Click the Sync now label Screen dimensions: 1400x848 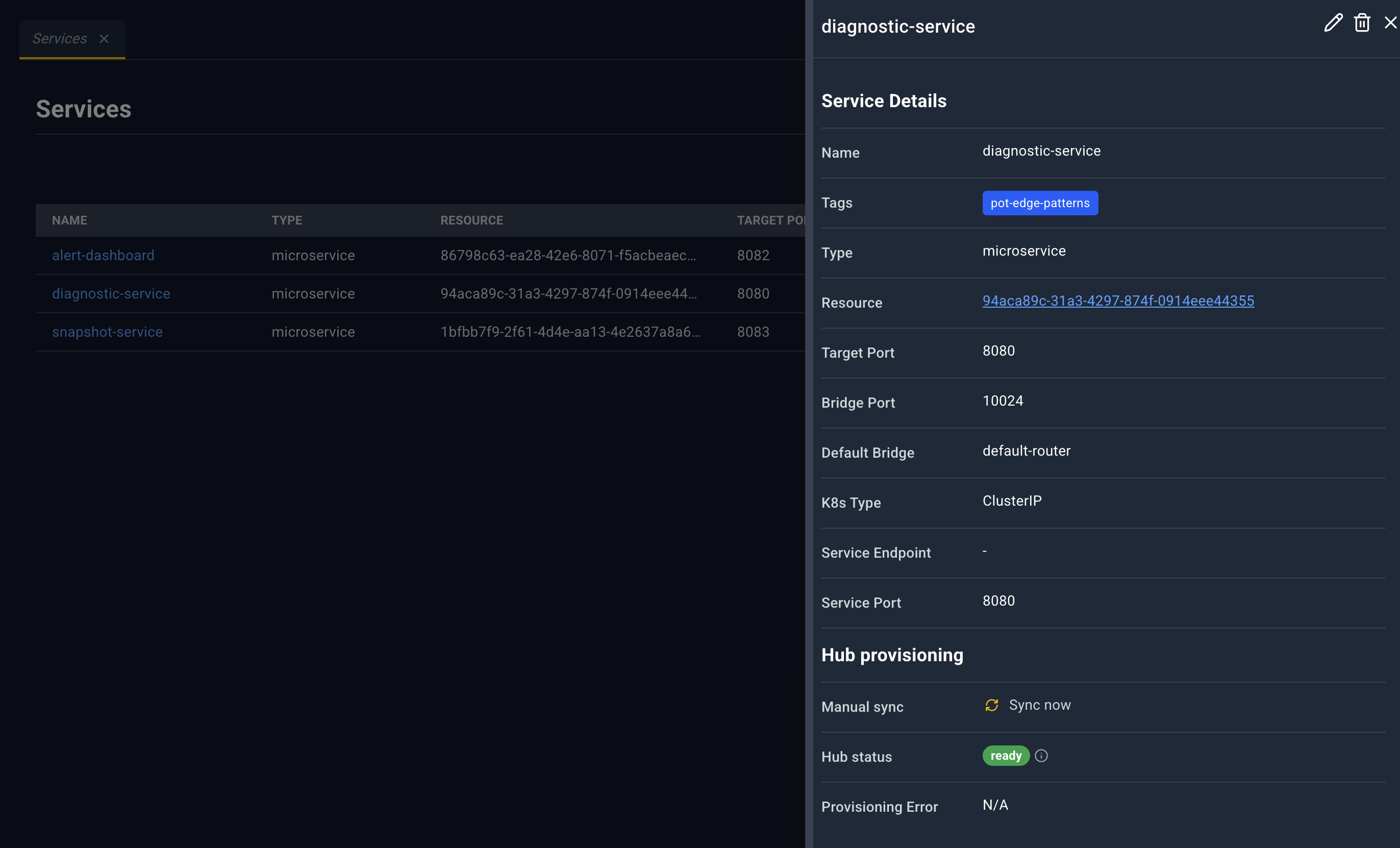[1039, 705]
